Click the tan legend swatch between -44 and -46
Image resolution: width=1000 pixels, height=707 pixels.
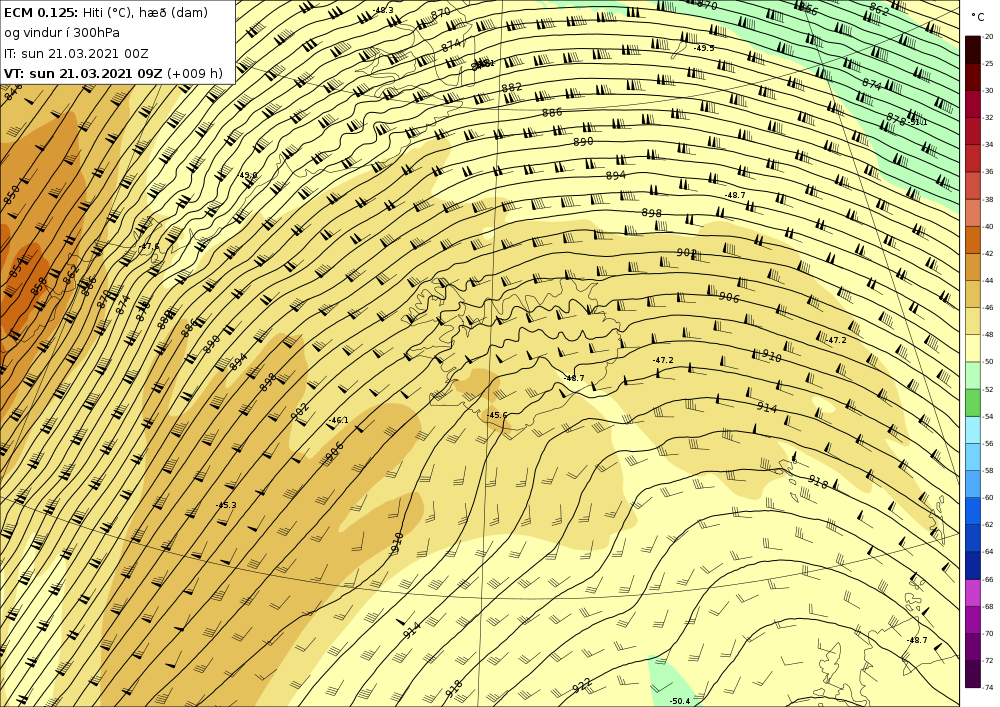973,294
